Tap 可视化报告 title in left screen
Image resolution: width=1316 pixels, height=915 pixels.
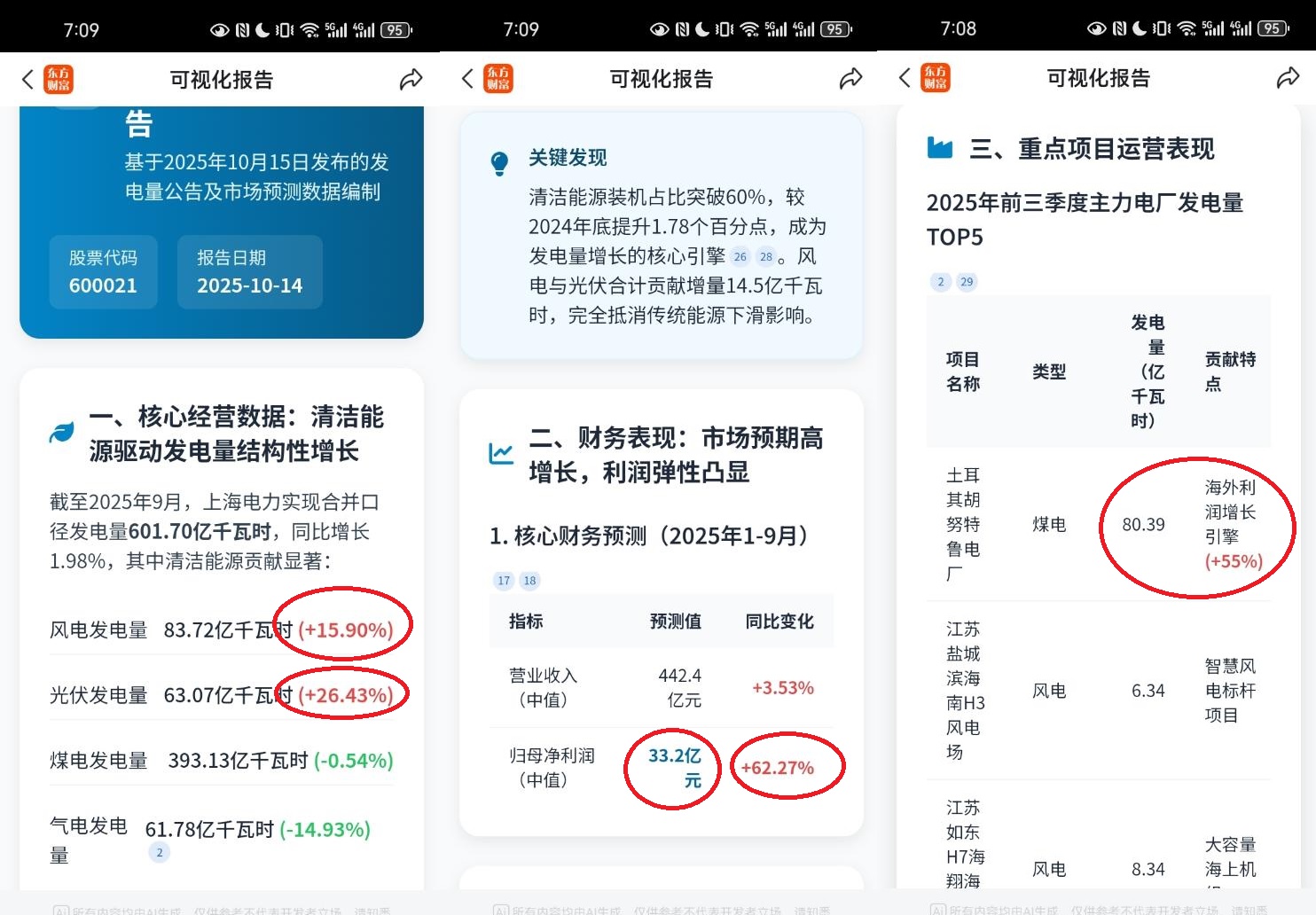(x=222, y=80)
